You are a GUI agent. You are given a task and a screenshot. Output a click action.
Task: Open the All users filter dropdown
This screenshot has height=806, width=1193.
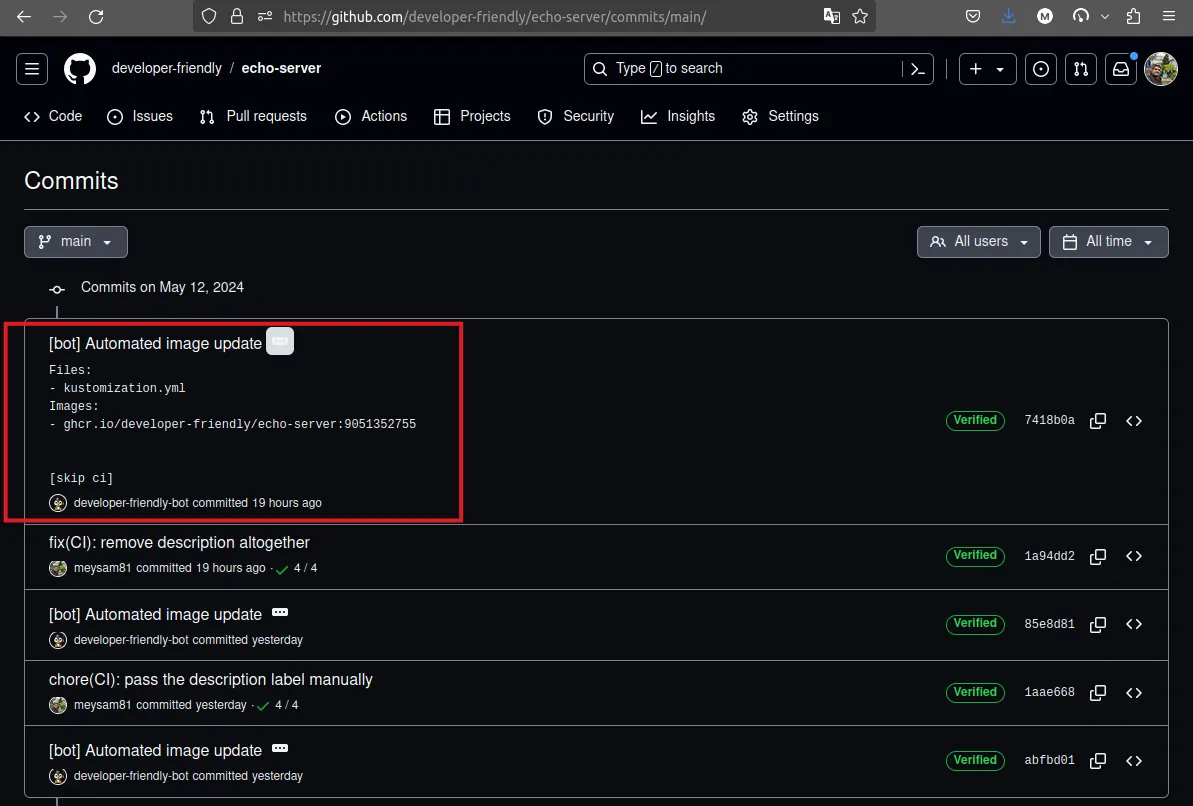coord(978,242)
